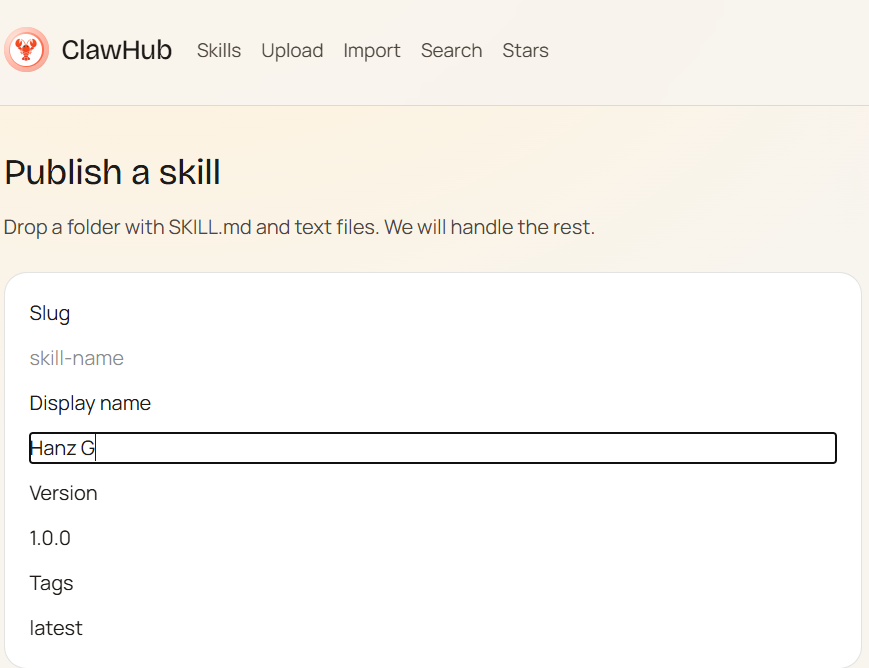Select the Version field showing 1.0.0
869x668 pixels.
[x=433, y=538]
